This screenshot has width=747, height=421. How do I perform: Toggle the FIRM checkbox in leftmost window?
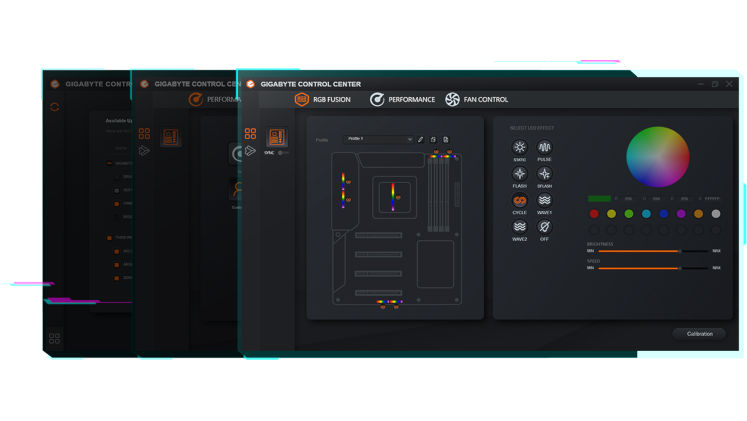(117, 204)
